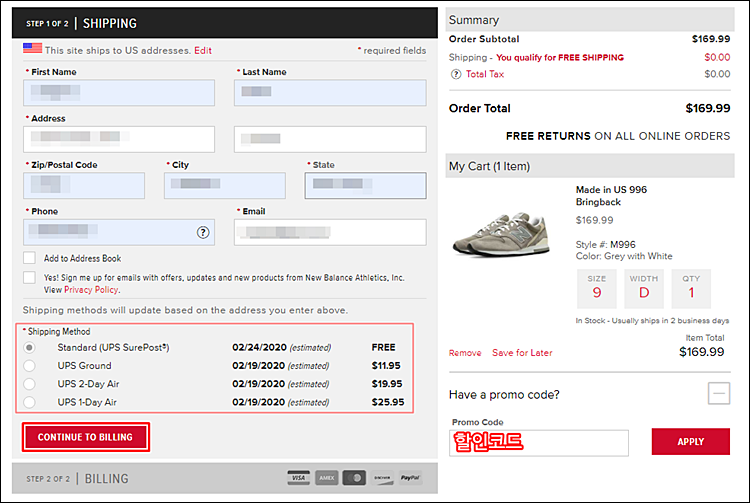Click the Total Tax help question icon
The height and width of the screenshot is (503, 750).
[456, 74]
